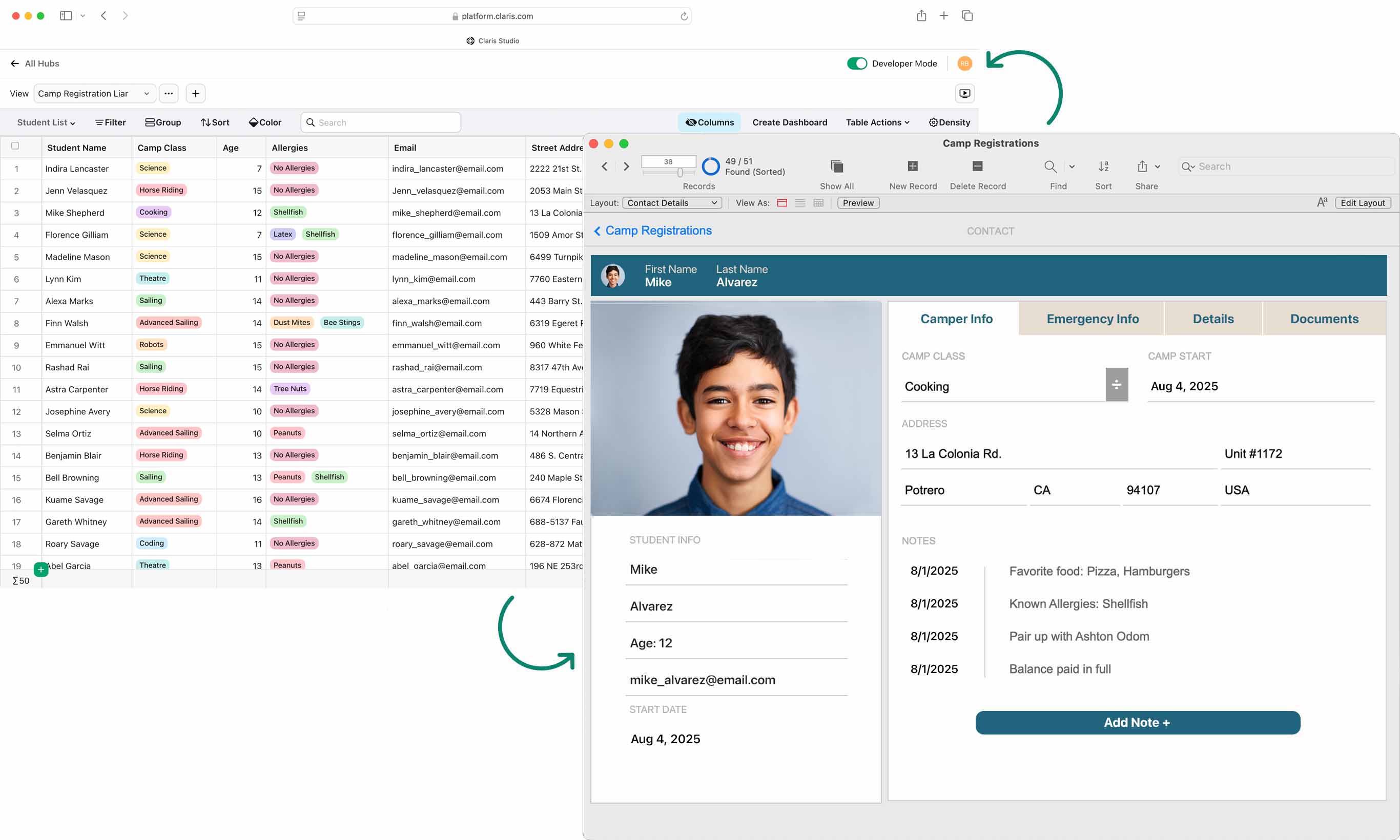Click the New Record icon
This screenshot has width=1400, height=840.
pyautogui.click(x=912, y=166)
